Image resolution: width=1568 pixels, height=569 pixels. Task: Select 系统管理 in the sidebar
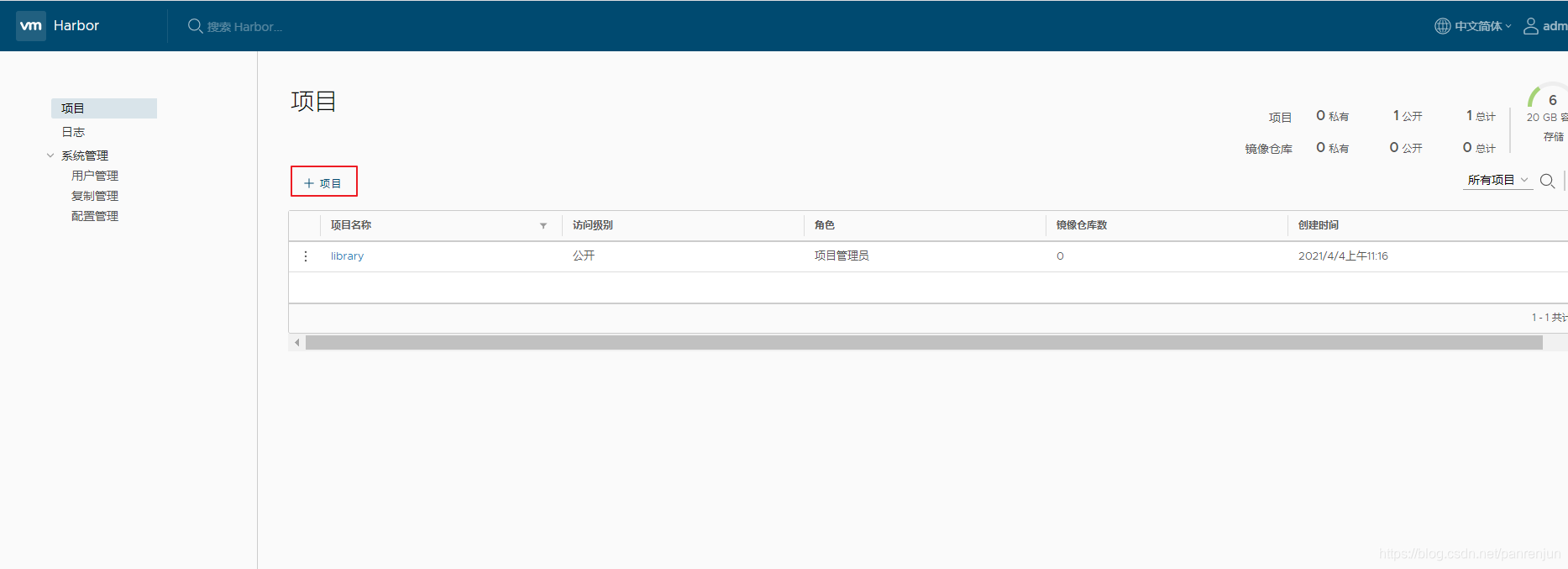click(85, 155)
